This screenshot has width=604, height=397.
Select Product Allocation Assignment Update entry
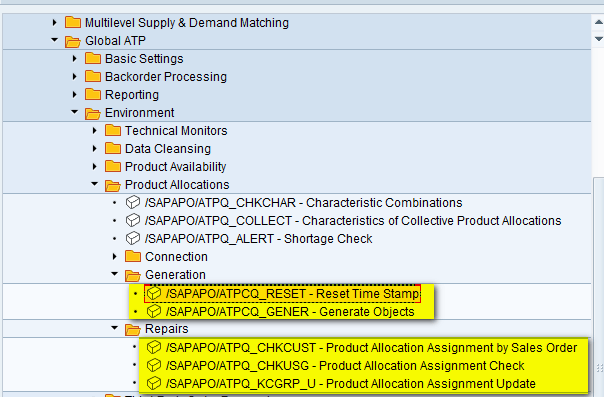351,384
